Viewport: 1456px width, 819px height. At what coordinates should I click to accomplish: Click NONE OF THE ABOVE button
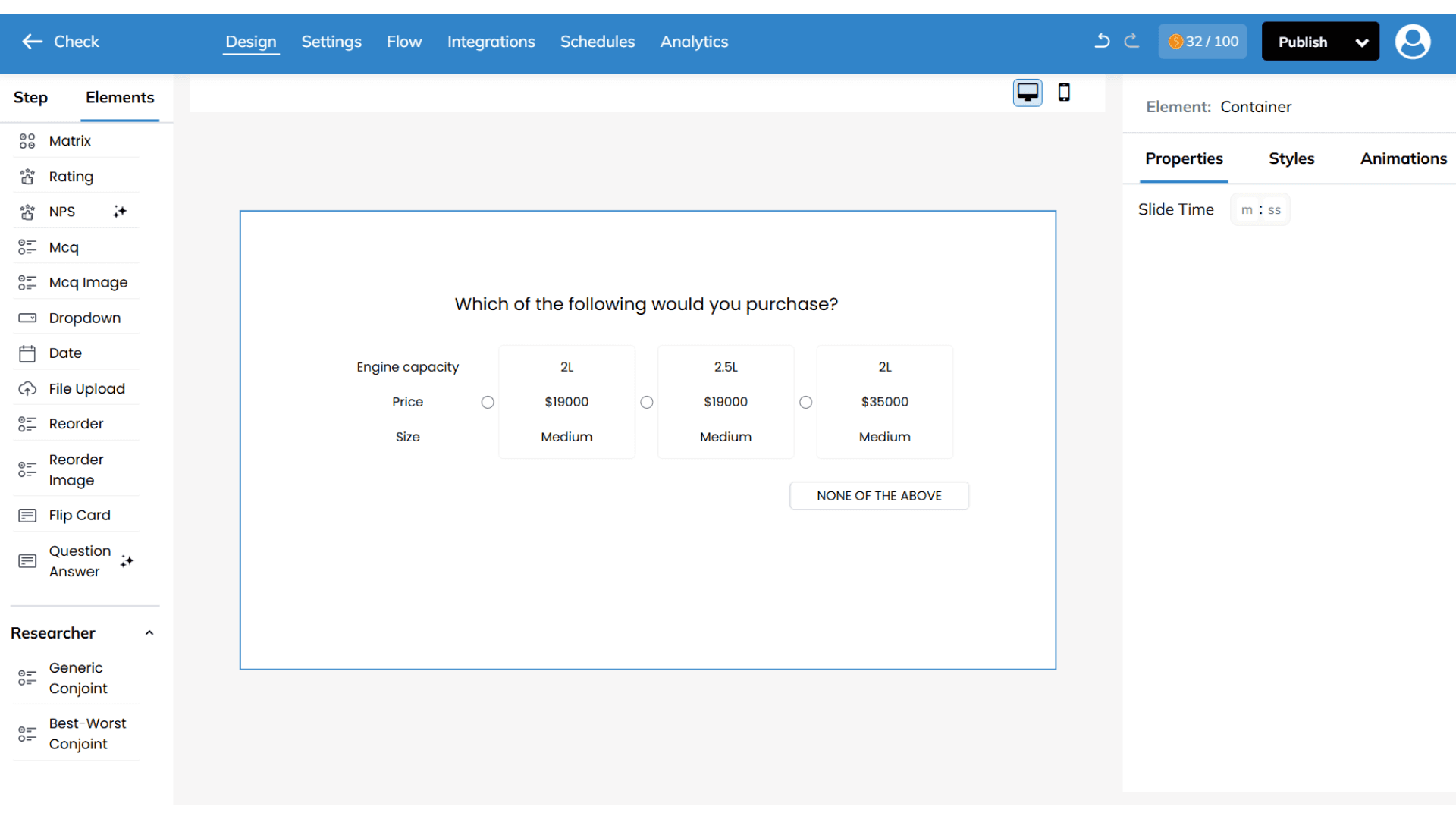click(879, 496)
